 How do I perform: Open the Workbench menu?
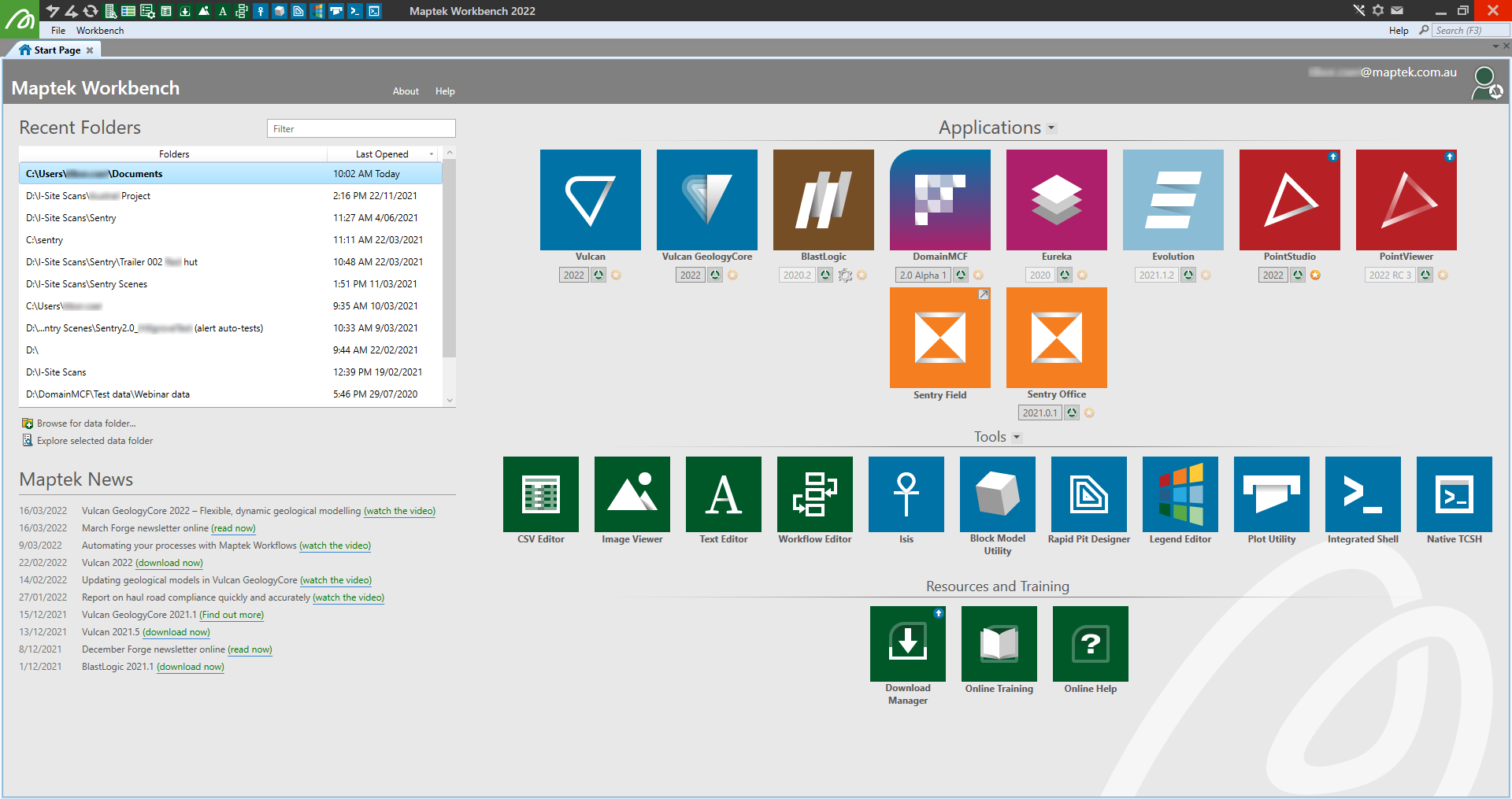coord(100,31)
